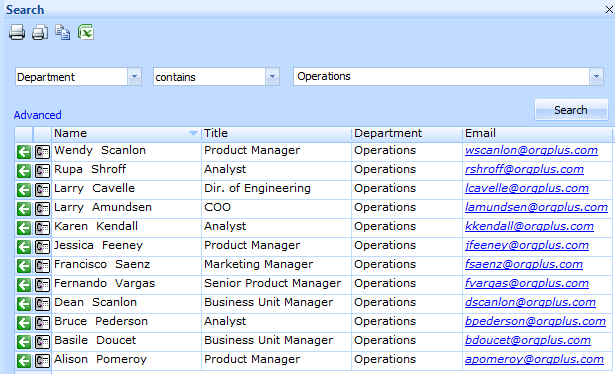The width and height of the screenshot is (615, 374).
Task: Expand the Department field dropdown
Action: pos(134,77)
